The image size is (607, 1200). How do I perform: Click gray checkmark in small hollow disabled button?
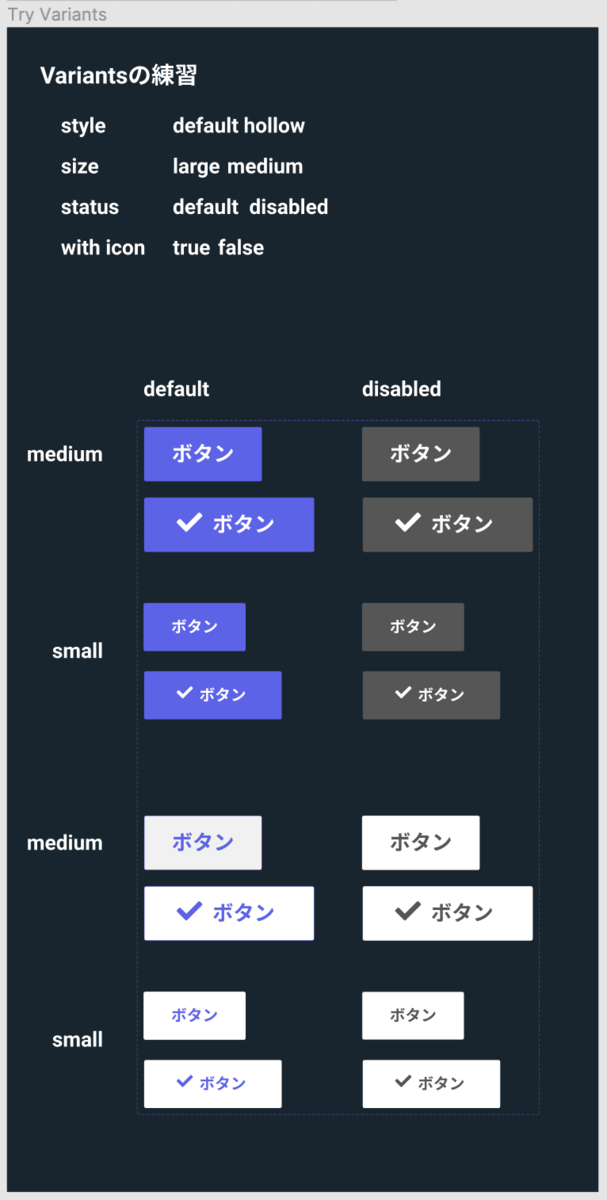403,1081
